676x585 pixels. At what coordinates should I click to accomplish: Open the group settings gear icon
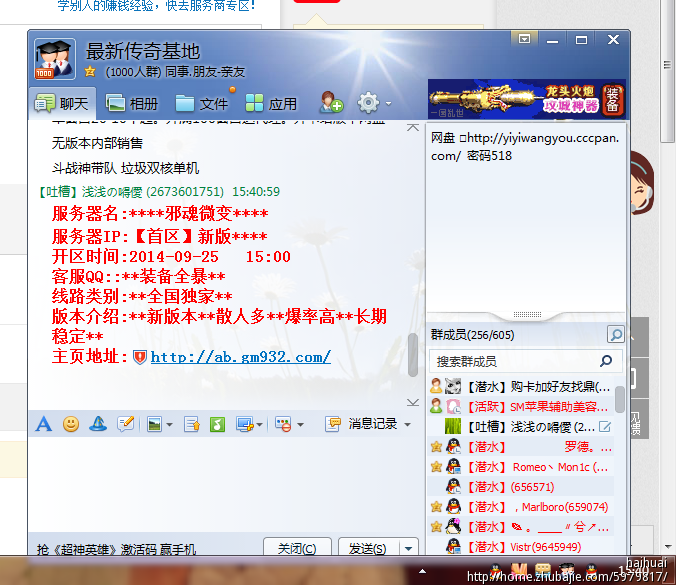(x=368, y=103)
